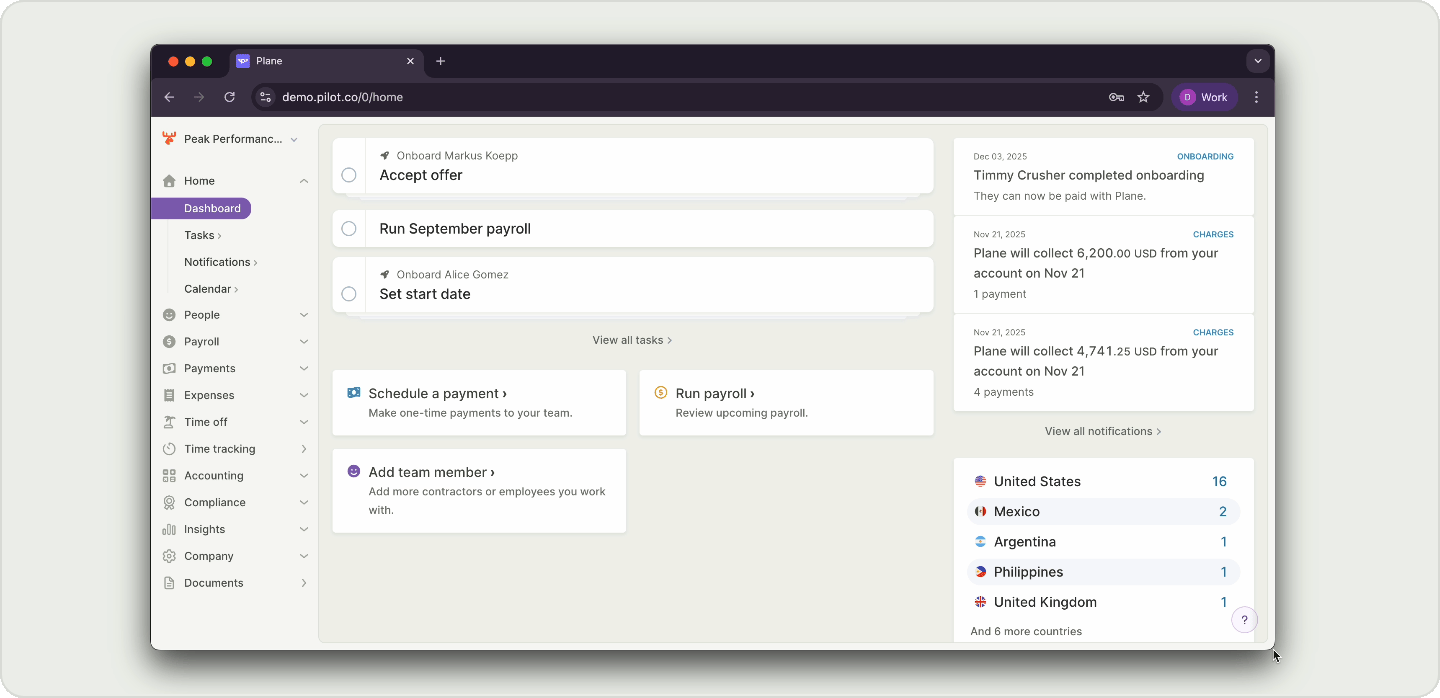This screenshot has width=1440, height=698.
Task: Click View all tasks link
Action: [632, 340]
